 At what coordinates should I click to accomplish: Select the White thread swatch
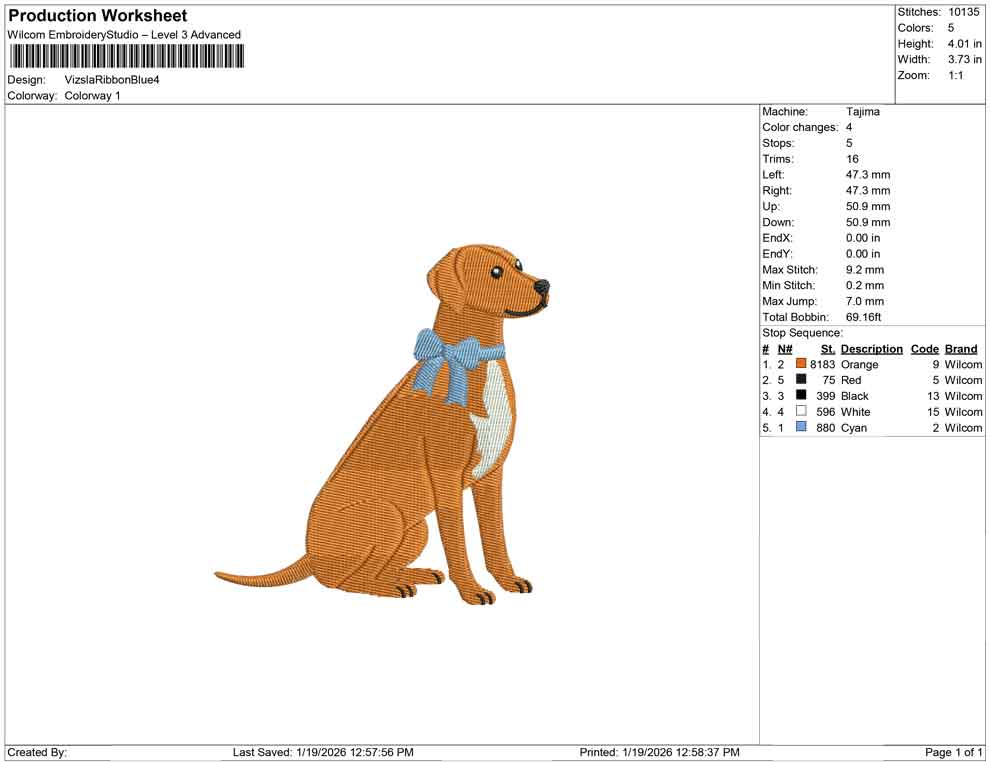(x=800, y=411)
